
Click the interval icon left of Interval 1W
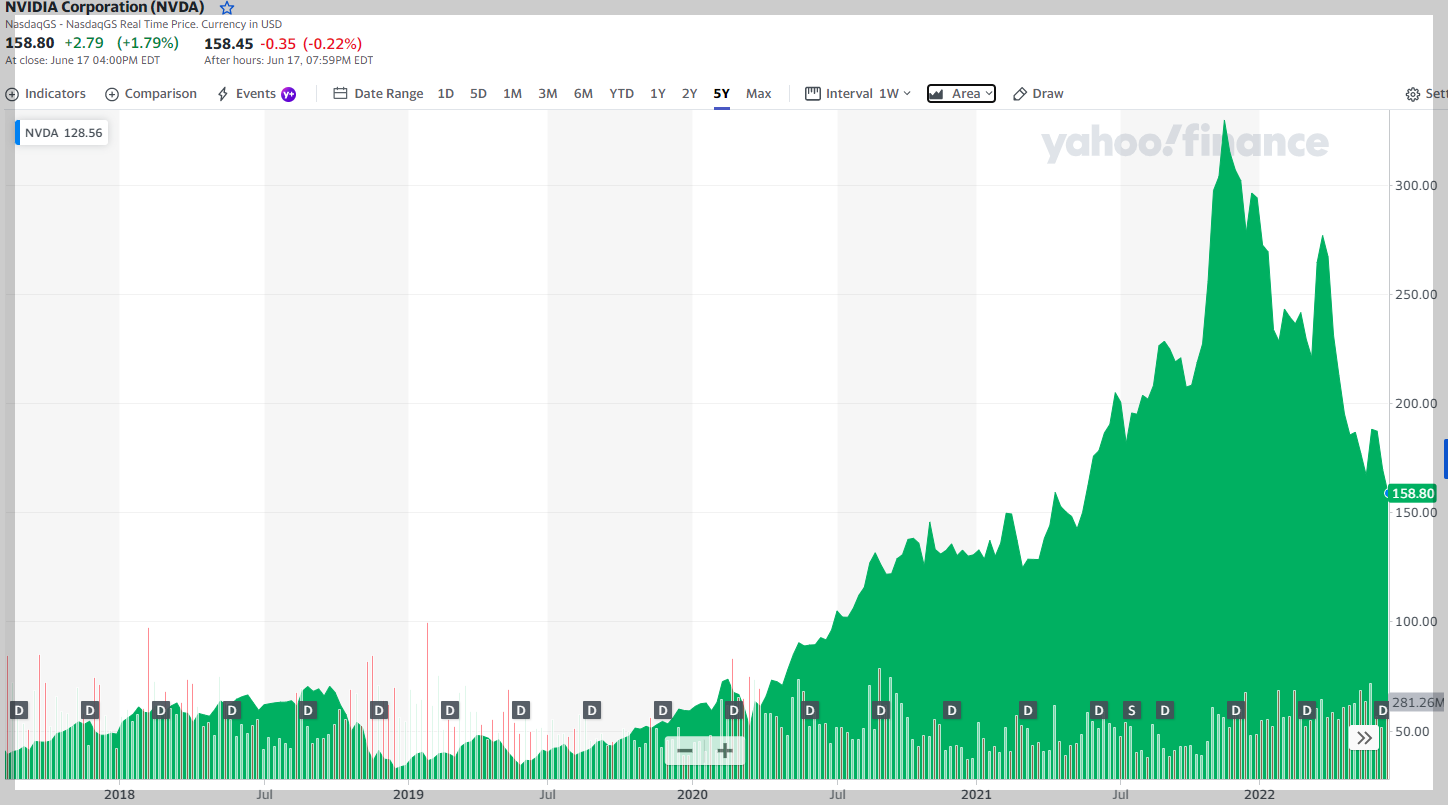point(813,94)
